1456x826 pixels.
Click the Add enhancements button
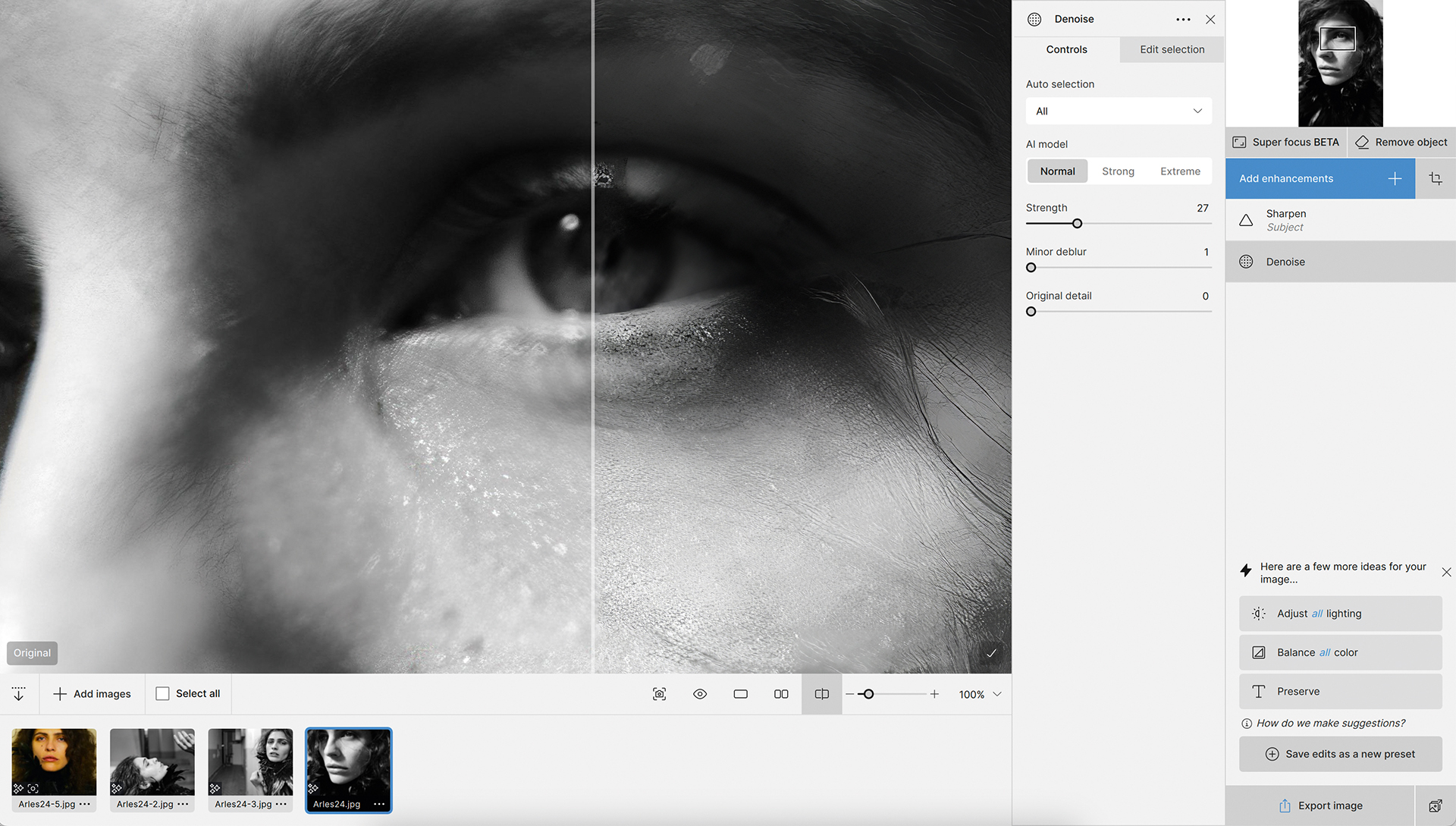pos(1319,179)
